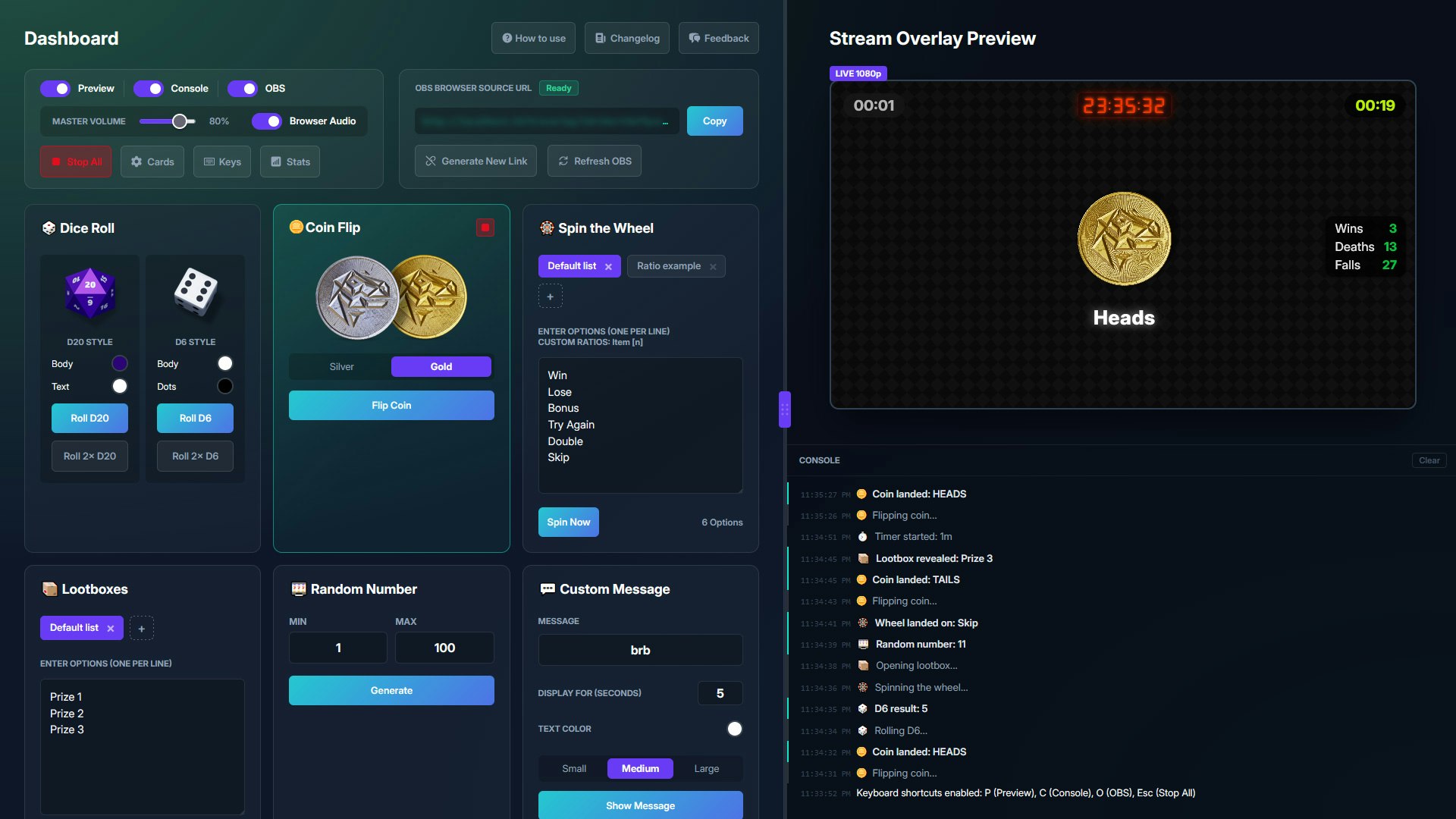The image size is (1456, 819).
Task: Toggle the Preview switch off
Action: coord(55,89)
